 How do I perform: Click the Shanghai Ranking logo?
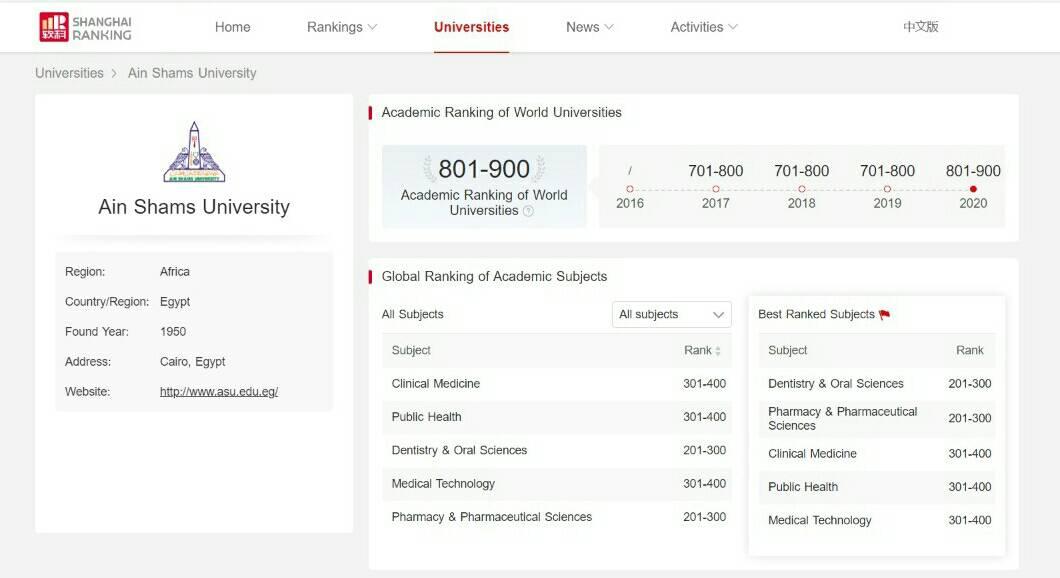pyautogui.click(x=85, y=27)
